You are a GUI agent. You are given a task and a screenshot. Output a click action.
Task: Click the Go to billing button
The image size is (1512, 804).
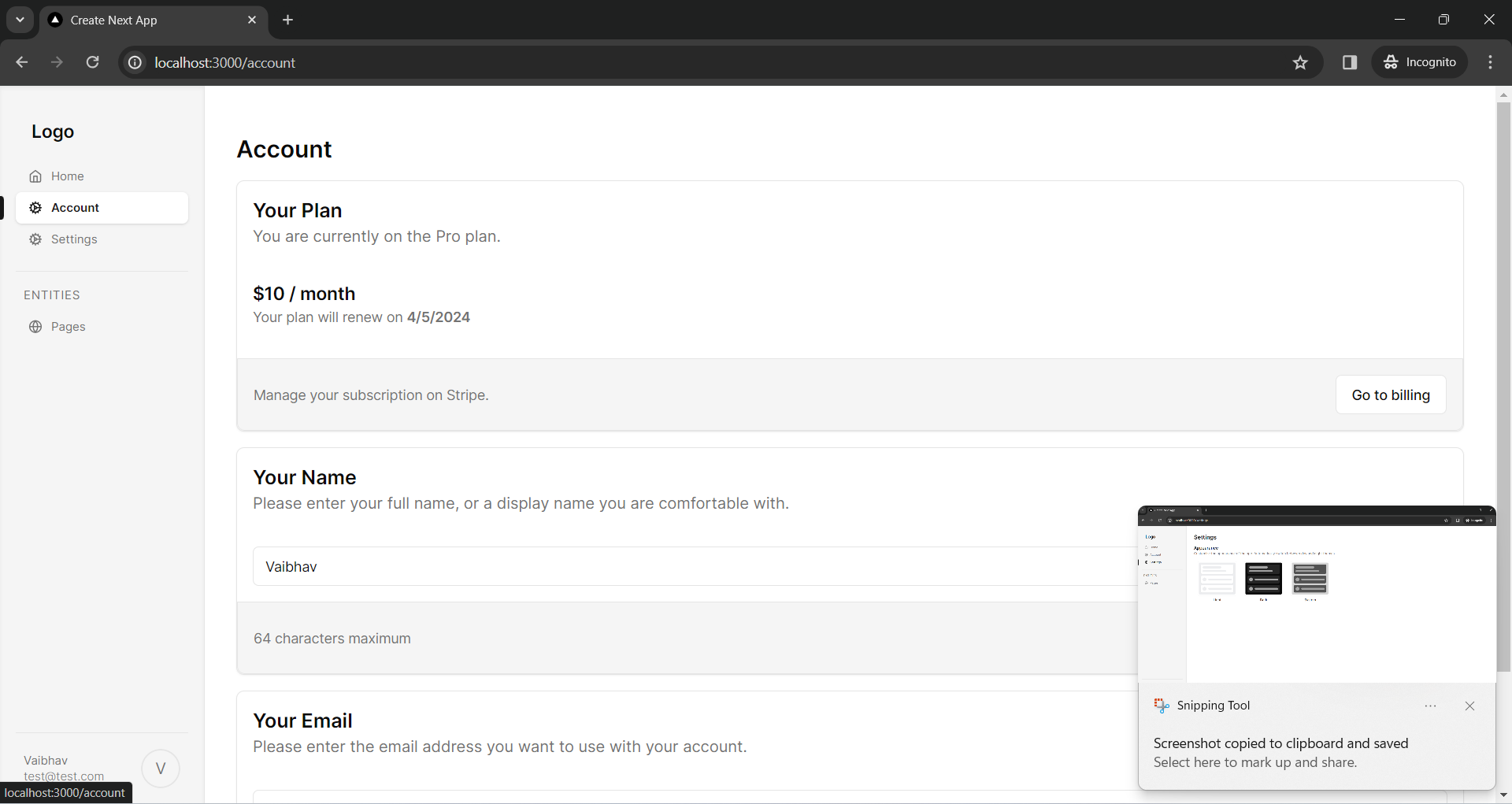click(1391, 395)
